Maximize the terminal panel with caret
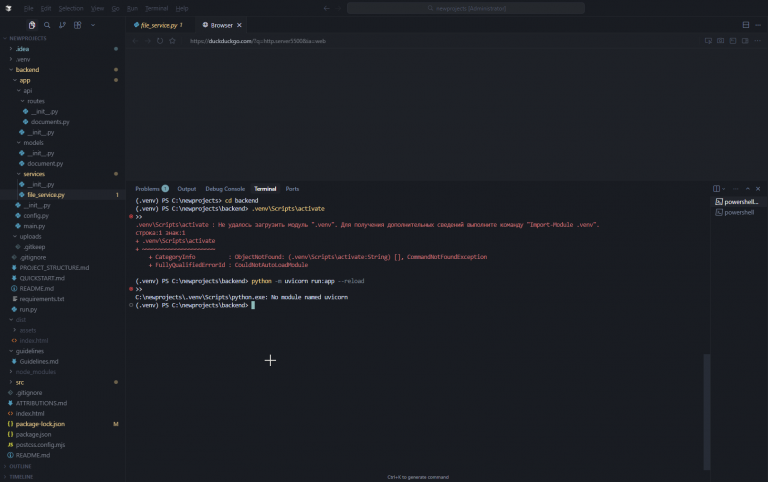This screenshot has height=482, width=768. pyautogui.click(x=747, y=189)
